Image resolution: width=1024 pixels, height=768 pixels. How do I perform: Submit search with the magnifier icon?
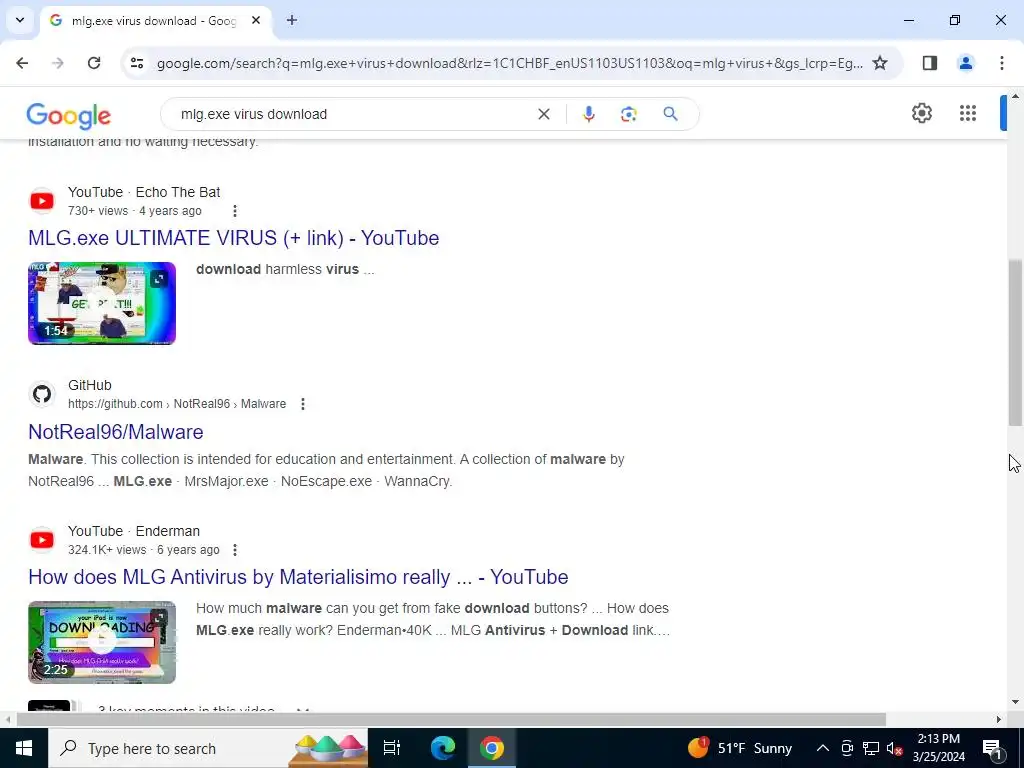[x=670, y=114]
